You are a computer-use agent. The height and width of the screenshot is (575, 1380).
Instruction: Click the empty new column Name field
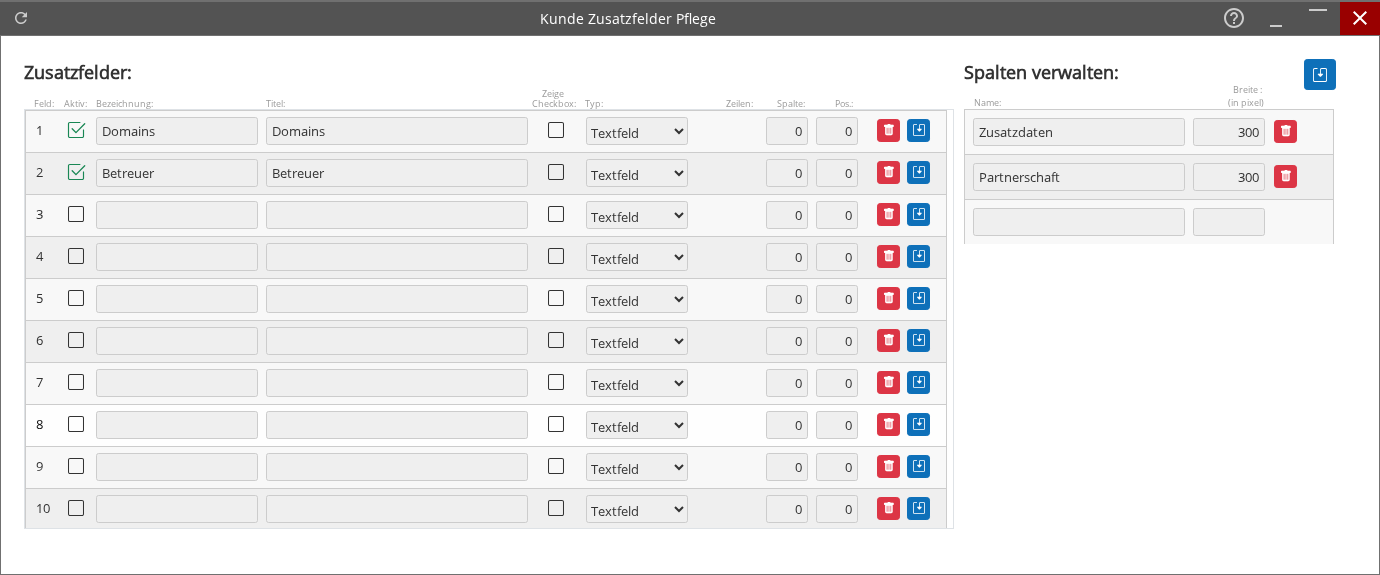1078,222
